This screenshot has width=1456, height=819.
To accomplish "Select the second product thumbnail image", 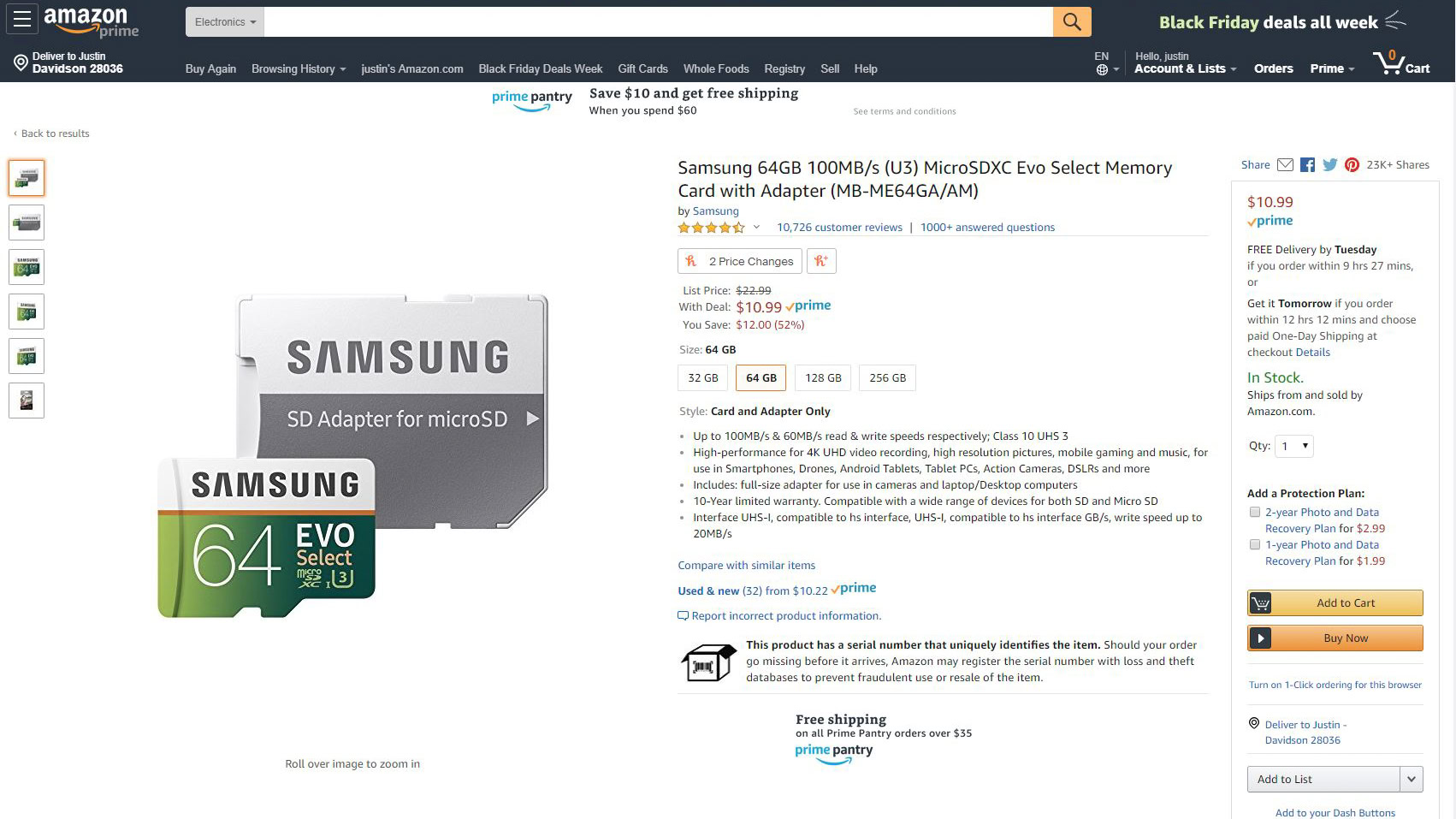I will point(27,223).
